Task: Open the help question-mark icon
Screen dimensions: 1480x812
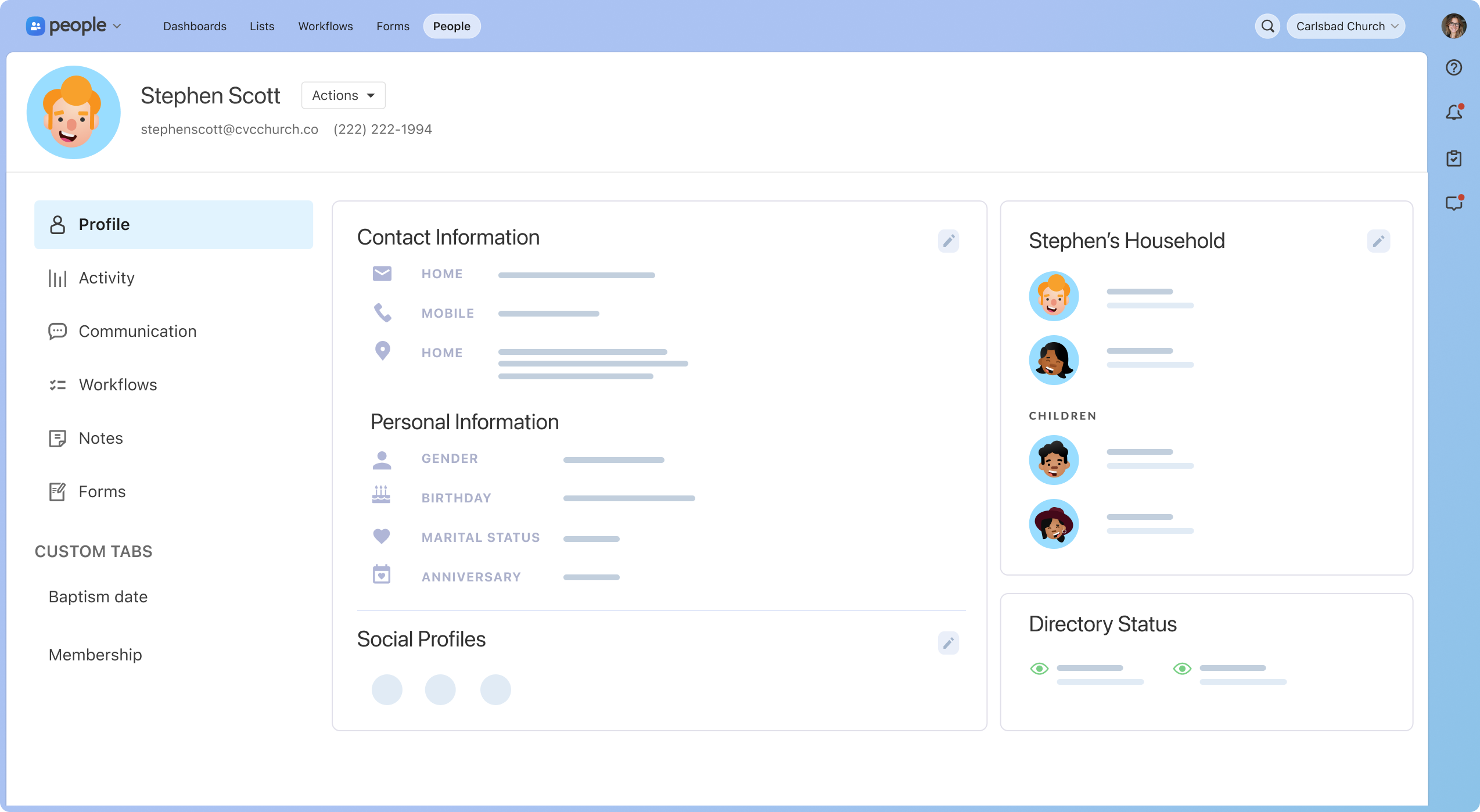Action: [x=1454, y=67]
